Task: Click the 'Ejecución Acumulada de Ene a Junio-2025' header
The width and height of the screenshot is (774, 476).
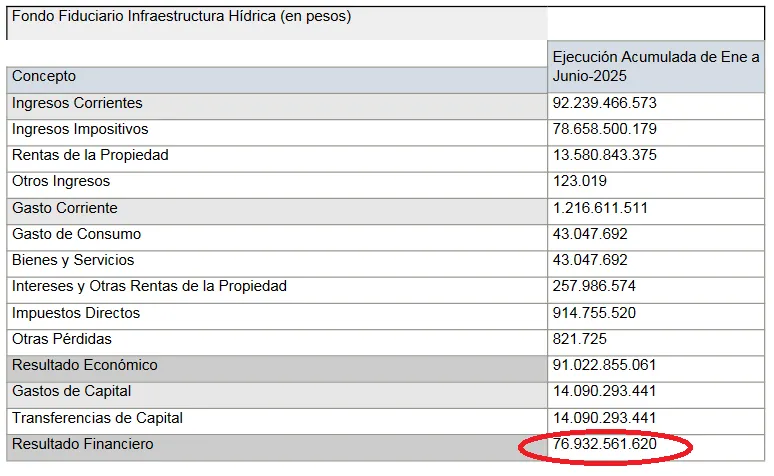Action: point(655,66)
